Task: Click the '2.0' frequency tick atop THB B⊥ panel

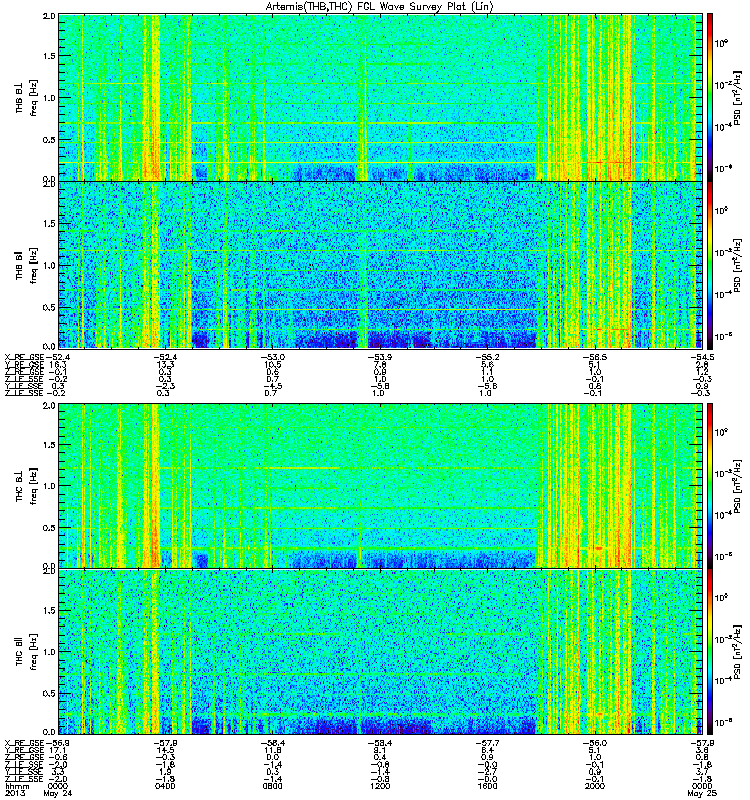Action: coord(49,16)
